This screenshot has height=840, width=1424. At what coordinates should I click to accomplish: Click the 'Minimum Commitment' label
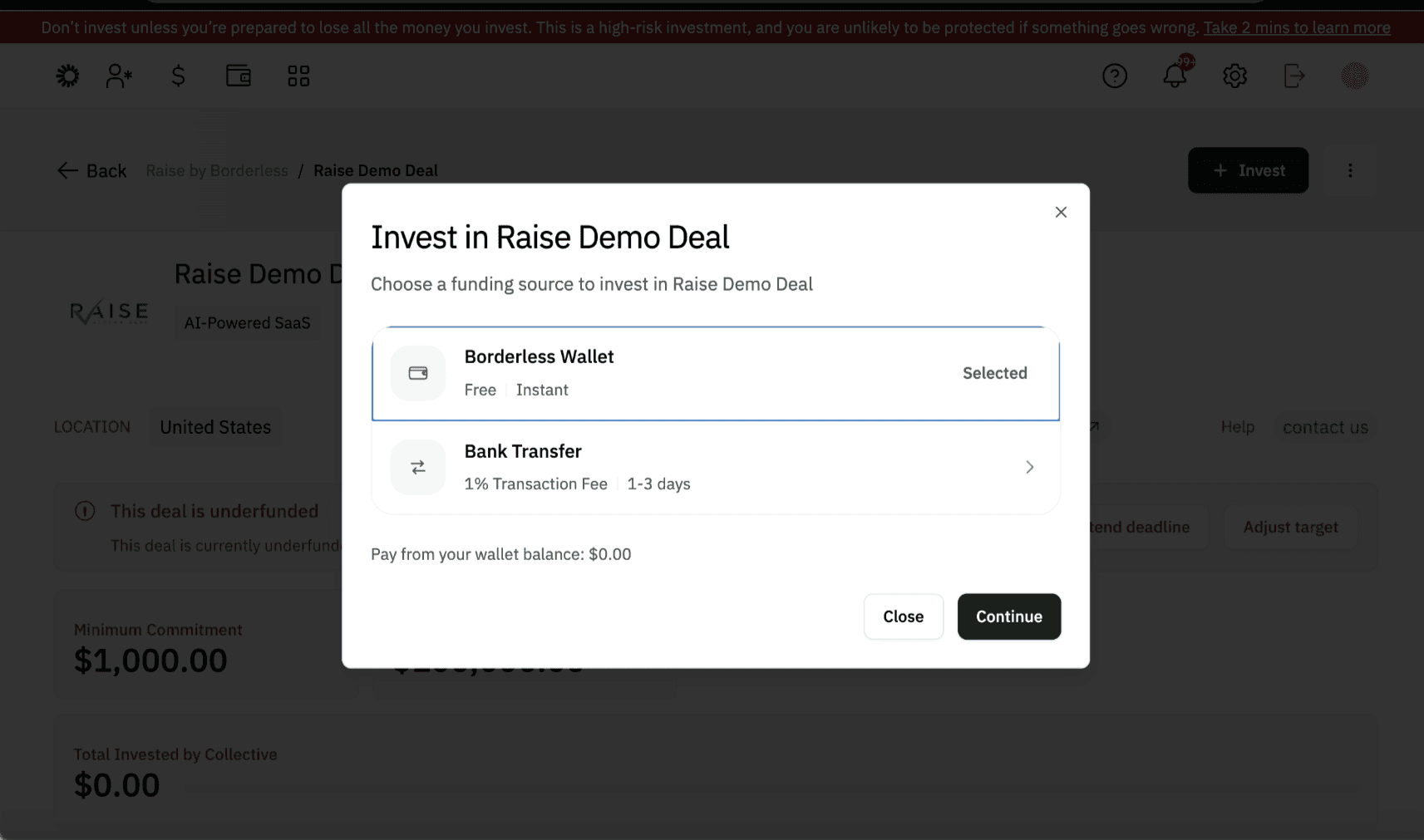point(158,630)
